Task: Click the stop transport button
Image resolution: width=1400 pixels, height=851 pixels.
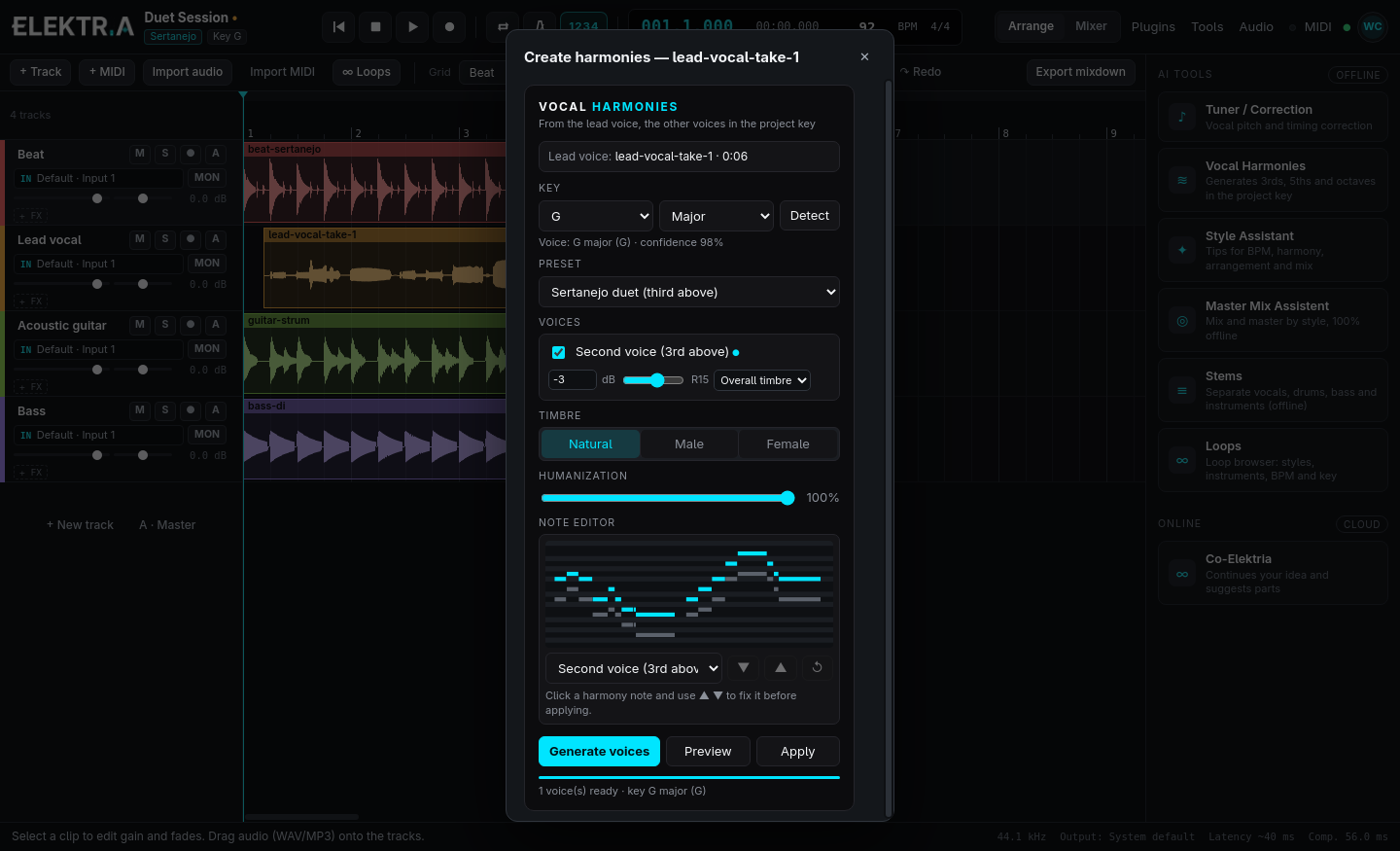Action: [375, 27]
